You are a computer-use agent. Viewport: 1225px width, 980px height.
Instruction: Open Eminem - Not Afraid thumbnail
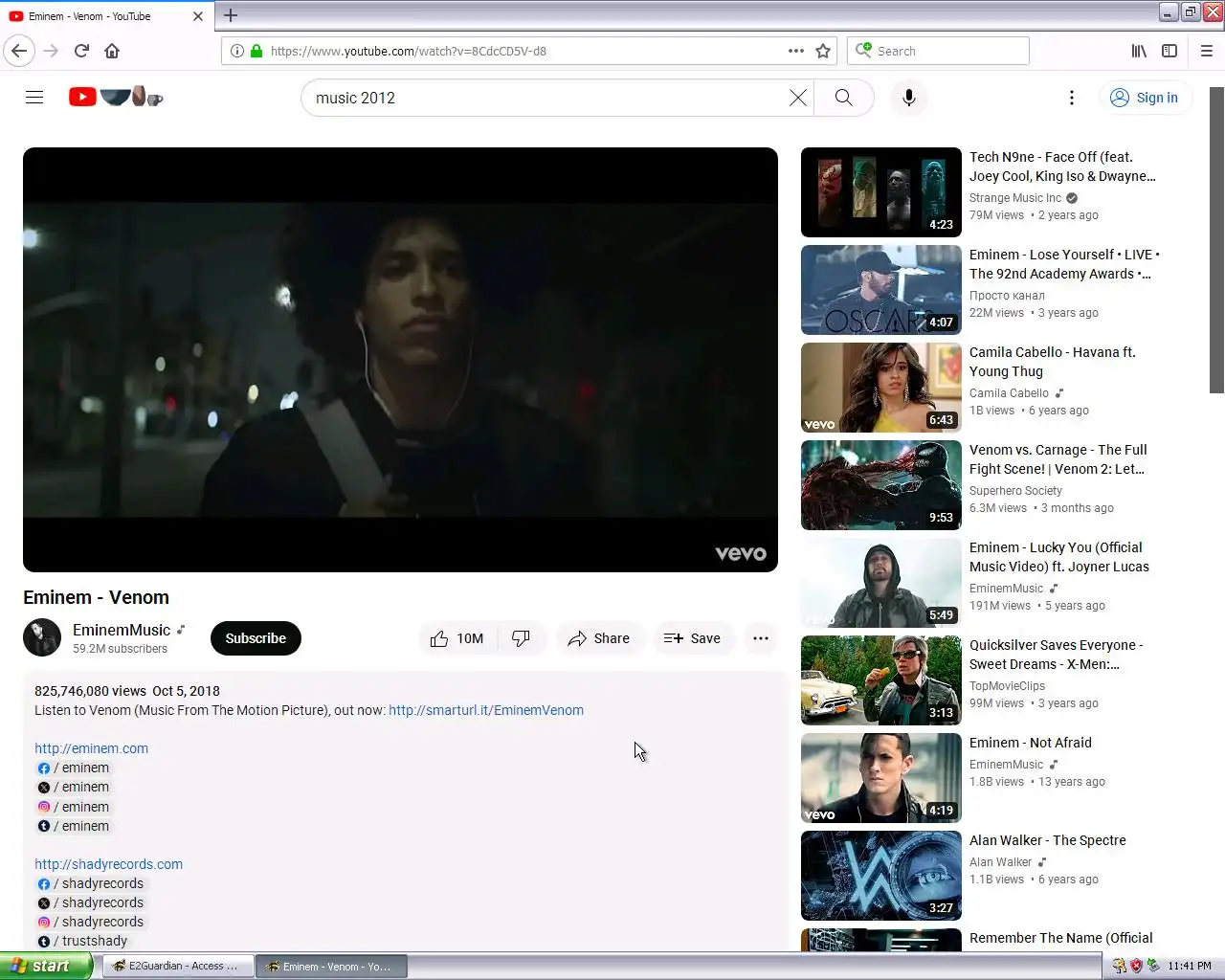click(x=881, y=778)
